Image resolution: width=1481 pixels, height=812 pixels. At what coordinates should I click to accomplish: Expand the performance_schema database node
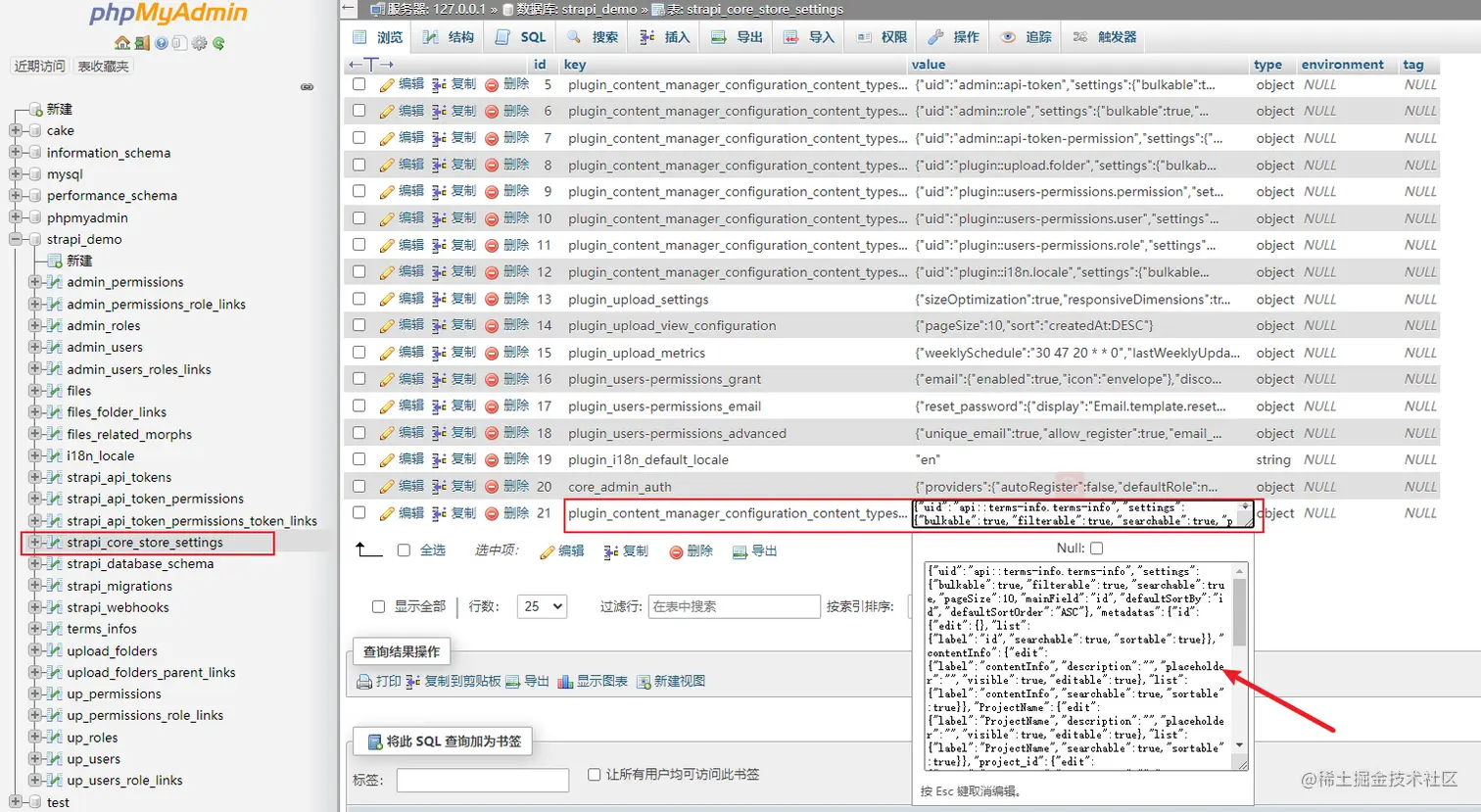point(15,195)
